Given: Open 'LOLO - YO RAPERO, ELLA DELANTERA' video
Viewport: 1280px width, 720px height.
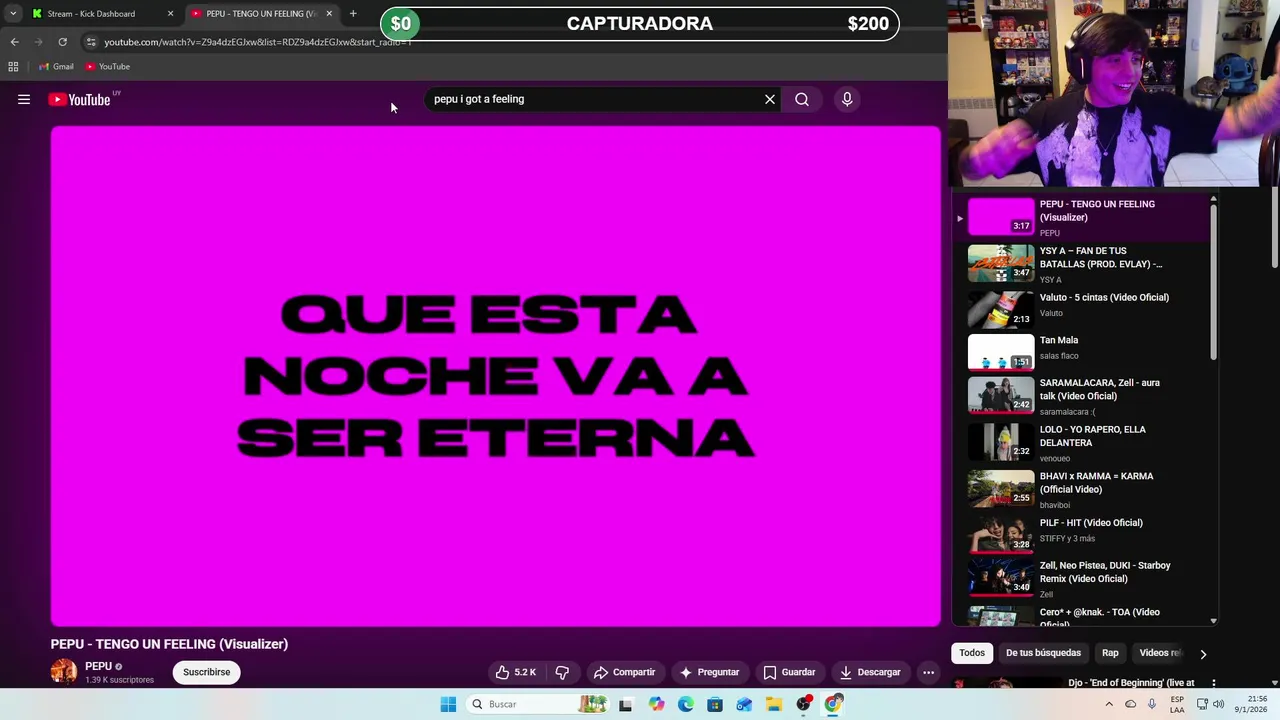Looking at the screenshot, I should coord(1083,442).
